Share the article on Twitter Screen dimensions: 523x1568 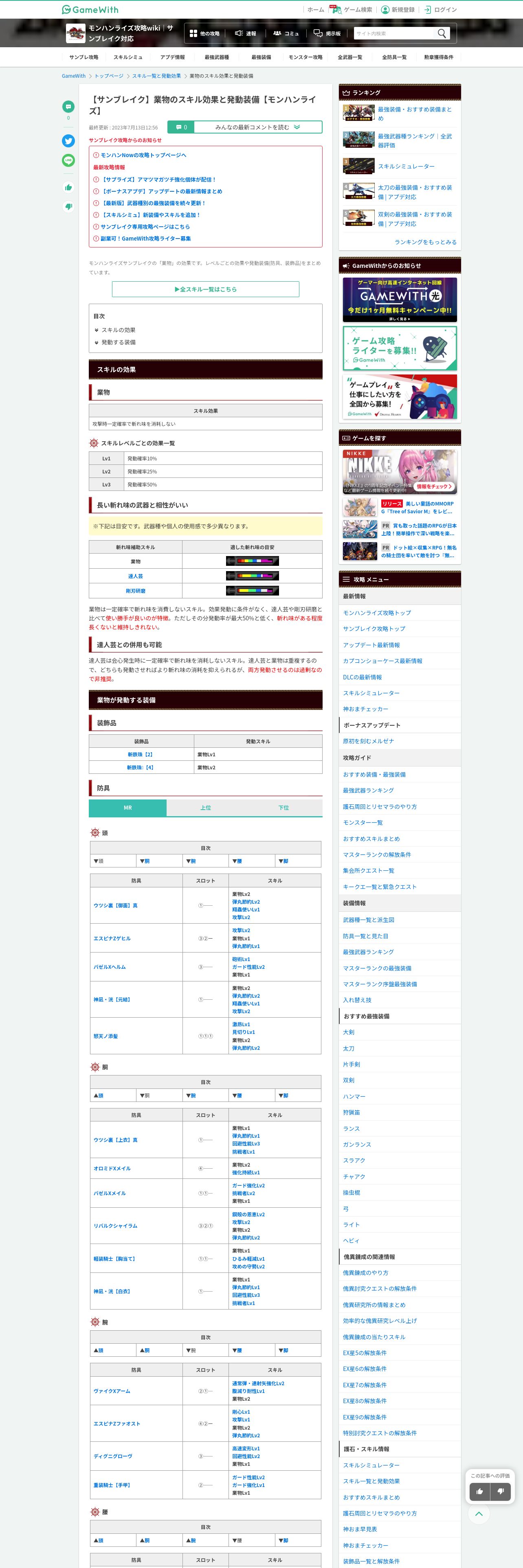(x=68, y=140)
